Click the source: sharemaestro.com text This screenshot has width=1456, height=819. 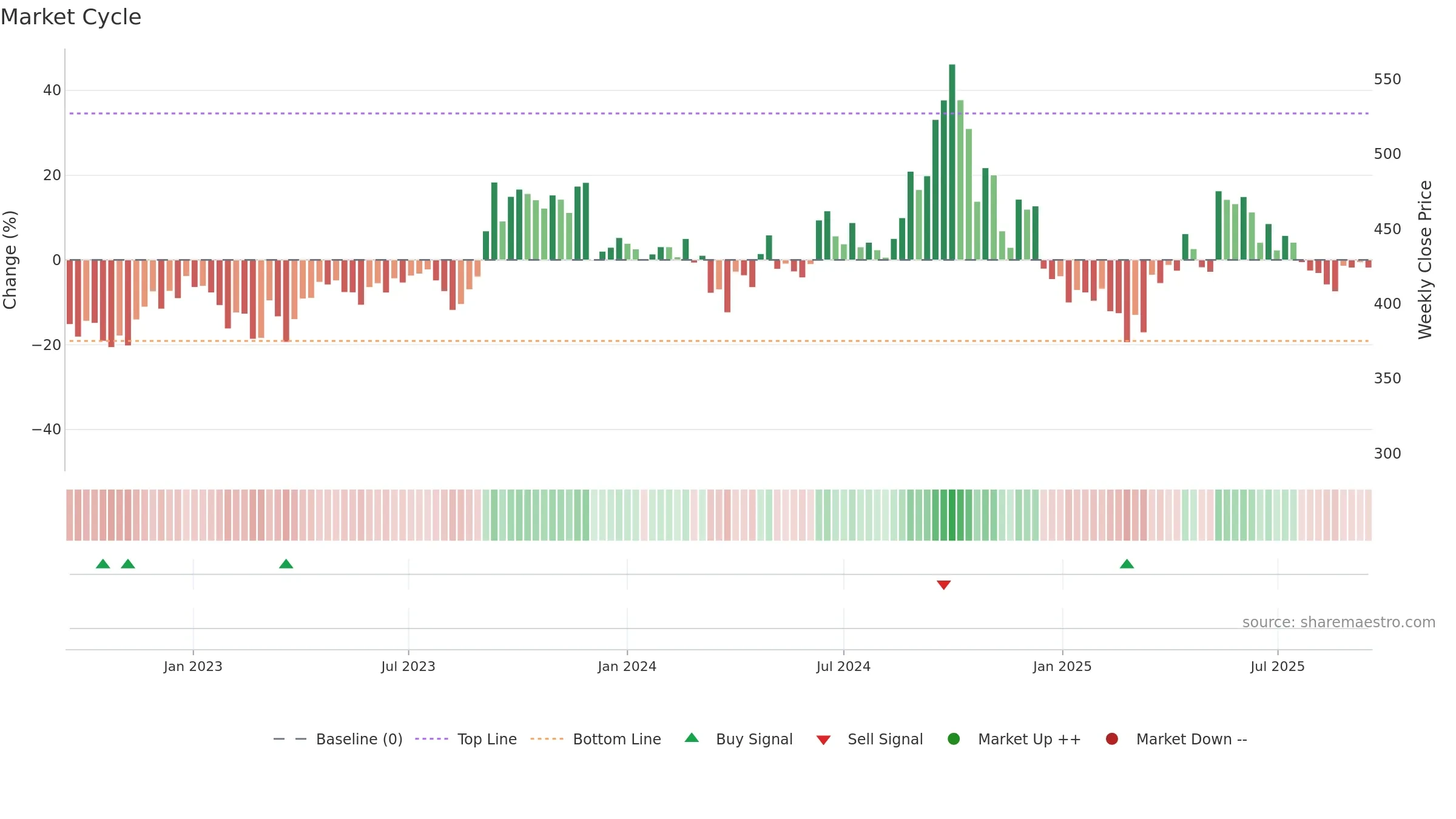tap(1339, 622)
